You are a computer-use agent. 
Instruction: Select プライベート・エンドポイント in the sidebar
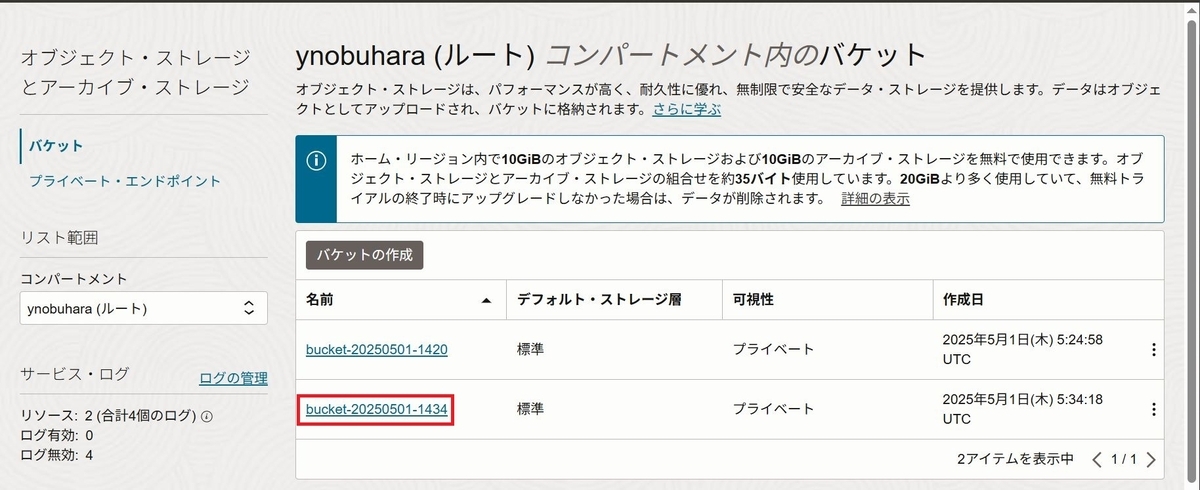125,181
